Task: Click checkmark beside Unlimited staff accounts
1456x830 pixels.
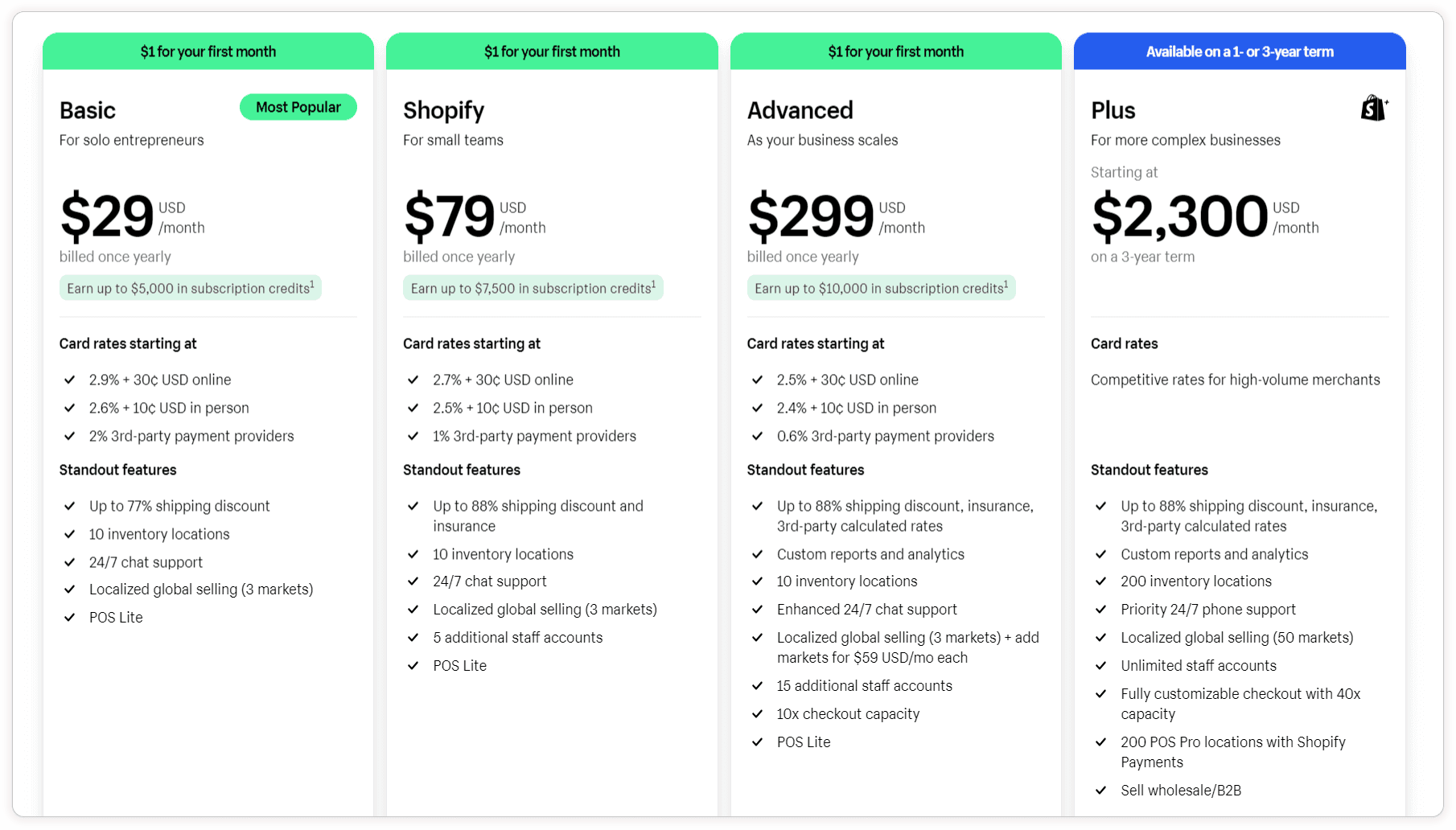Action: pyautogui.click(x=1101, y=666)
